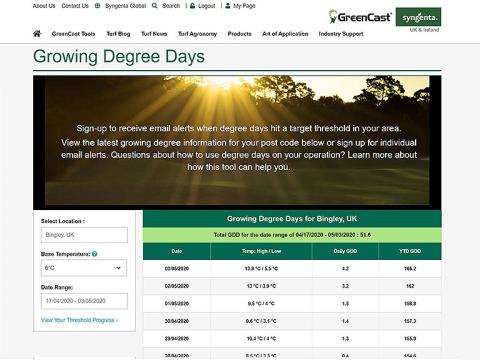
Task: Go to the Home icon in navigation
Action: point(37,33)
